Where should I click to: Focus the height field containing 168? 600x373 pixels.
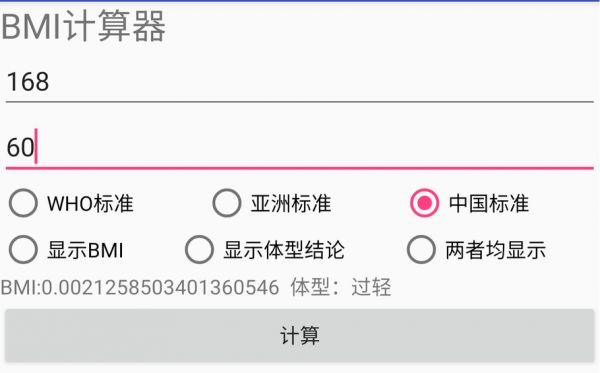pyautogui.click(x=300, y=83)
